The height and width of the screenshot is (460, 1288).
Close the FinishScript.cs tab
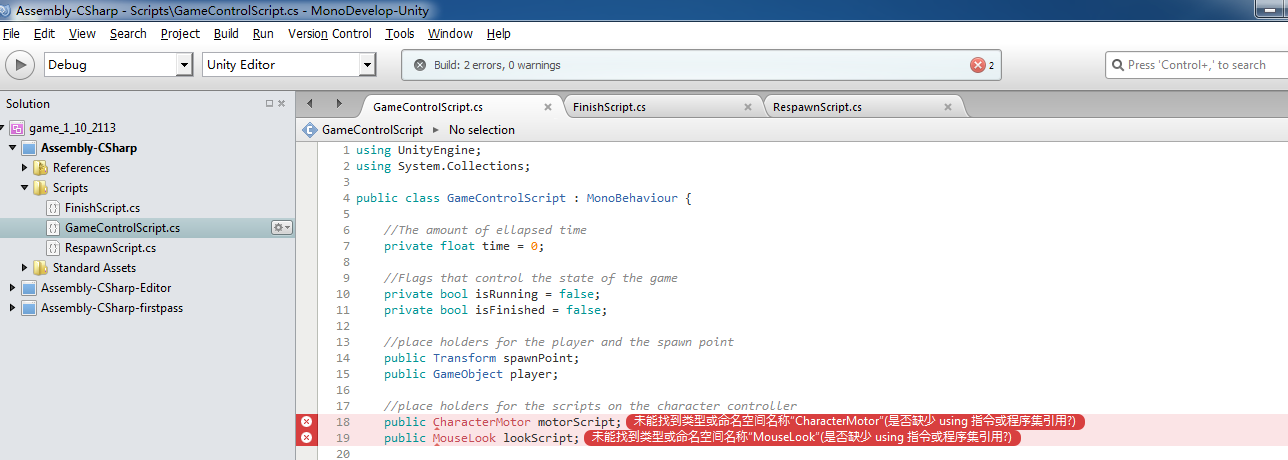point(748,107)
